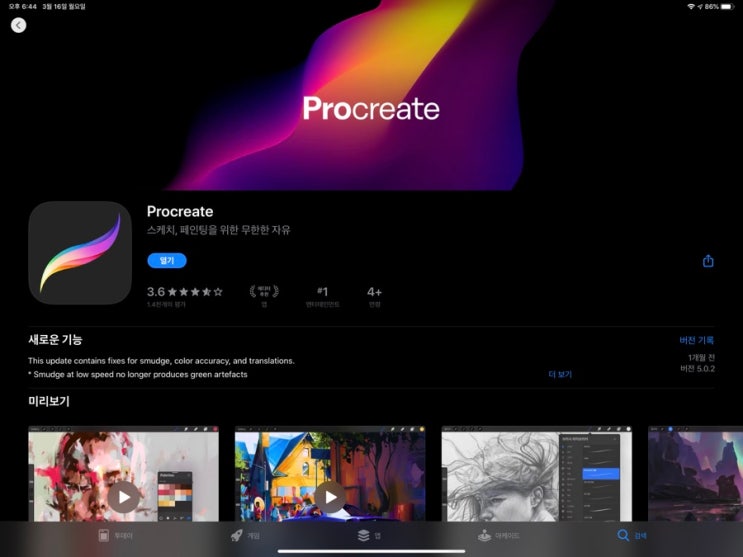Open the 버전 기록 version history link
The width and height of the screenshot is (743, 557).
point(696,340)
